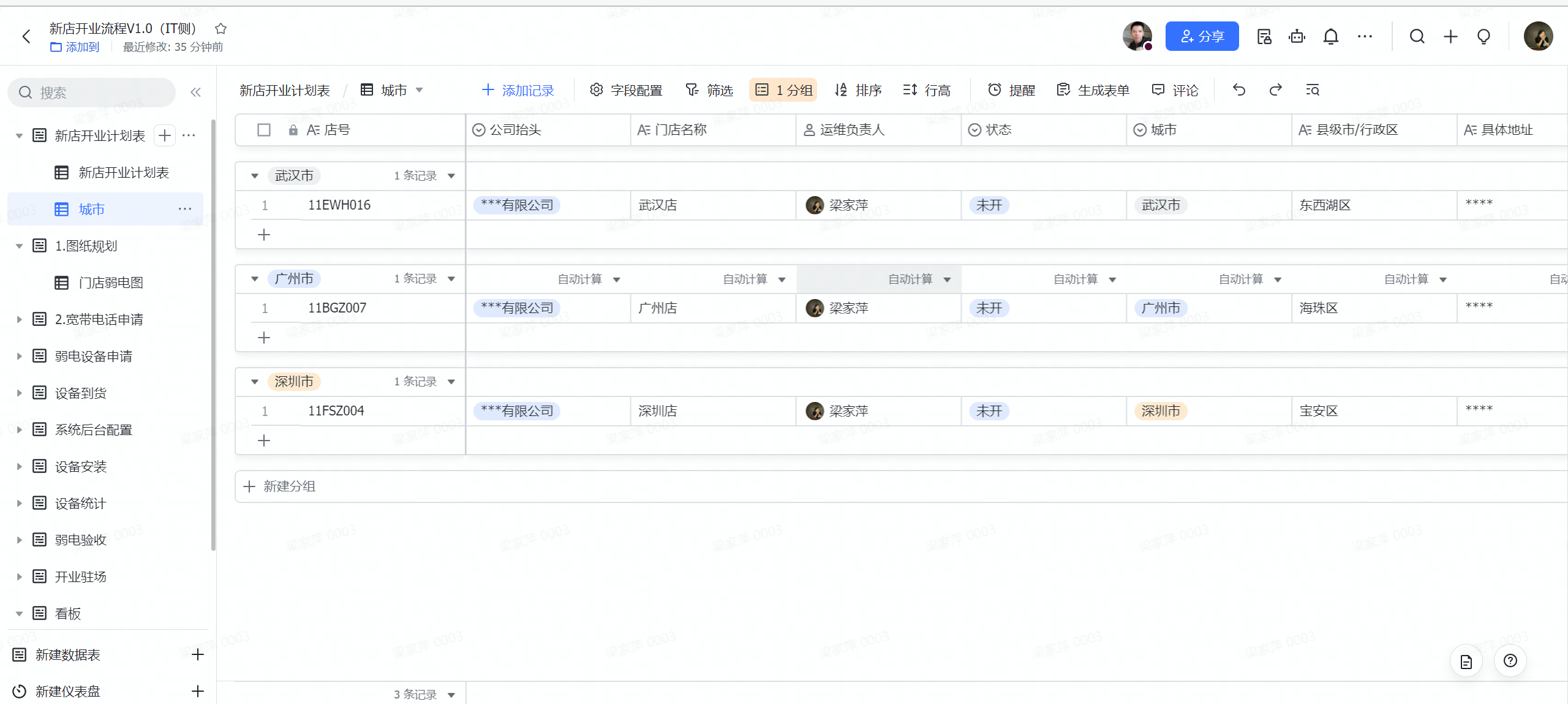Image resolution: width=1568 pixels, height=704 pixels.
Task: Open the 设备统计 table
Action: click(x=81, y=503)
